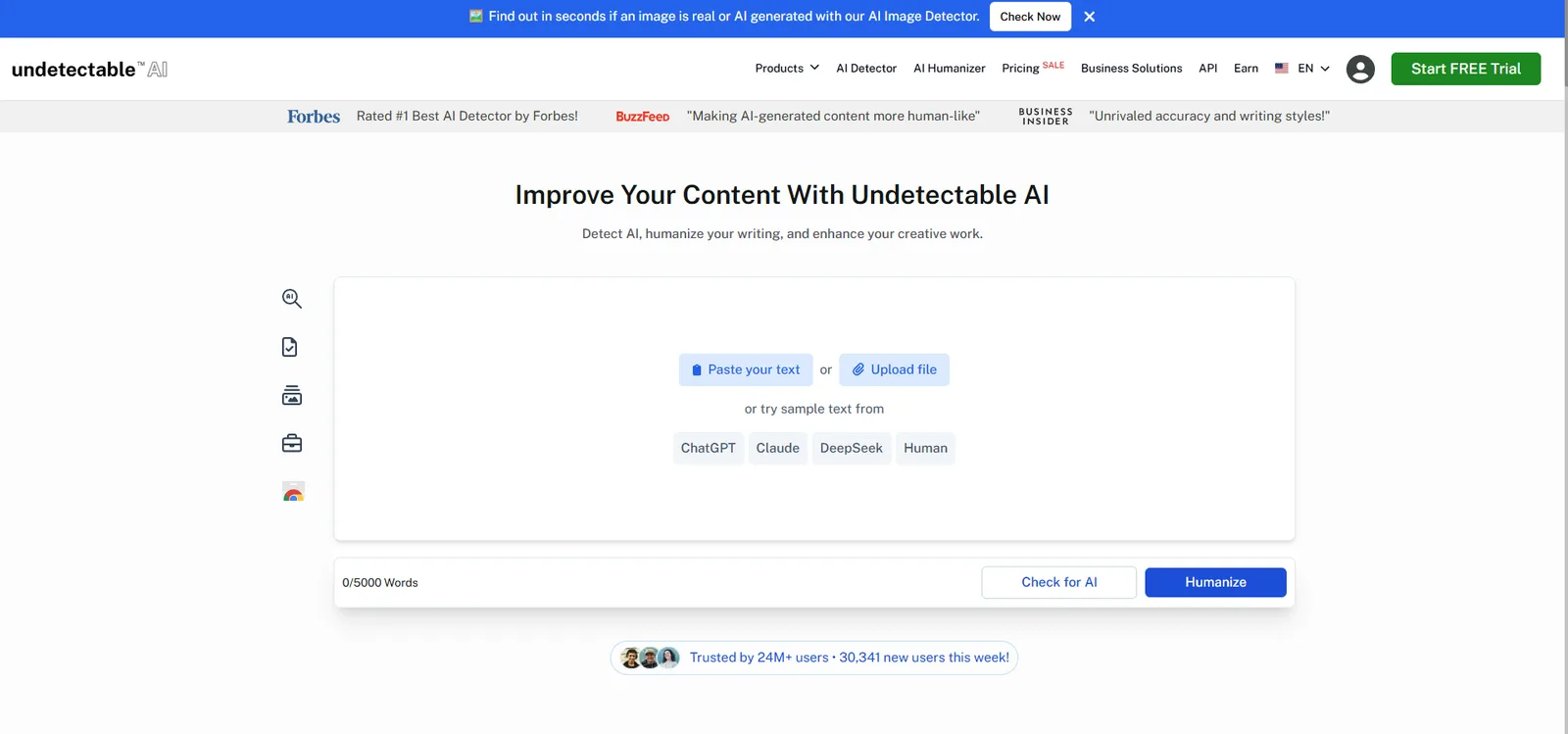The image size is (1568, 734).
Task: Open the EN language selector
Action: [x=1313, y=69]
